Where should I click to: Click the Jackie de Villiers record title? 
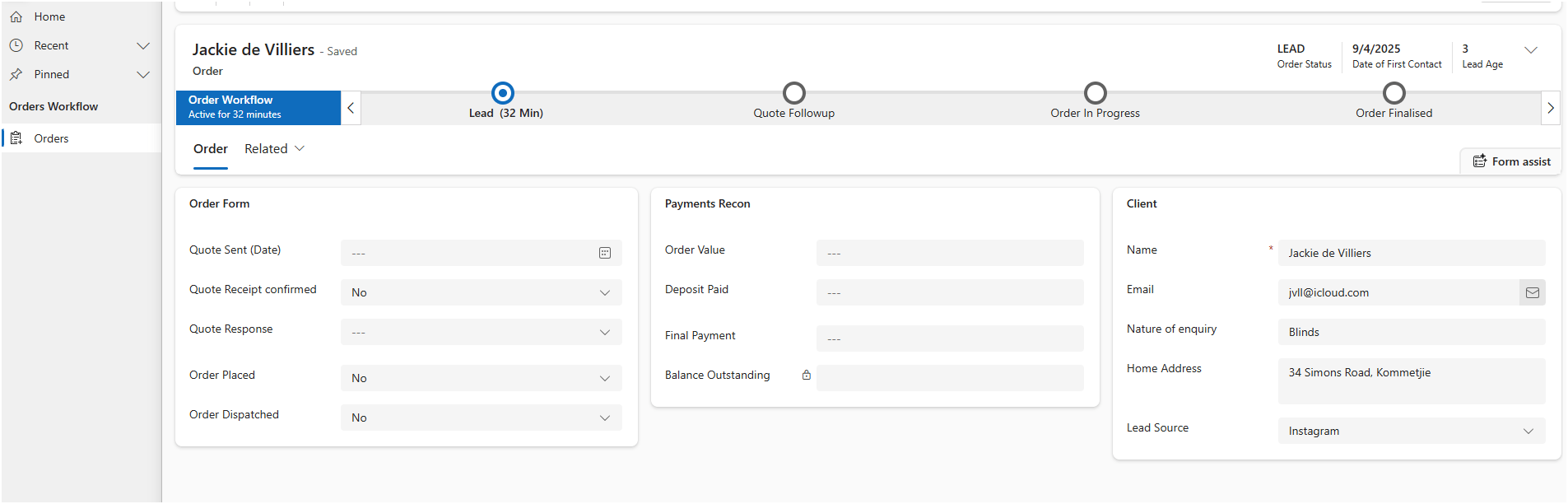pyautogui.click(x=254, y=49)
